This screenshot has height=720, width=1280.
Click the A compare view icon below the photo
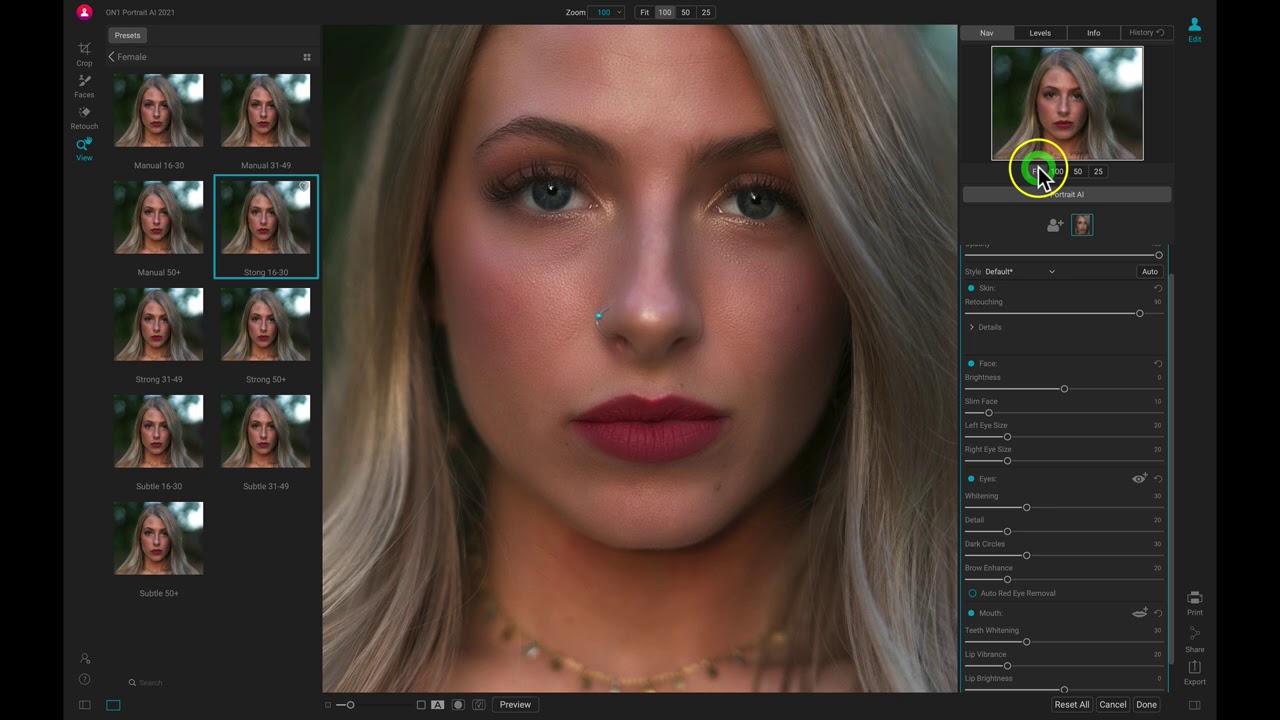pyautogui.click(x=437, y=705)
